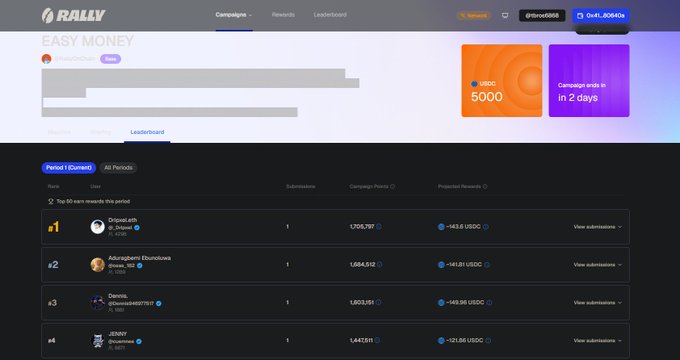Click info icon after ~141.81 USDC
Image resolution: width=680 pixels, height=360 pixels.
click(487, 265)
